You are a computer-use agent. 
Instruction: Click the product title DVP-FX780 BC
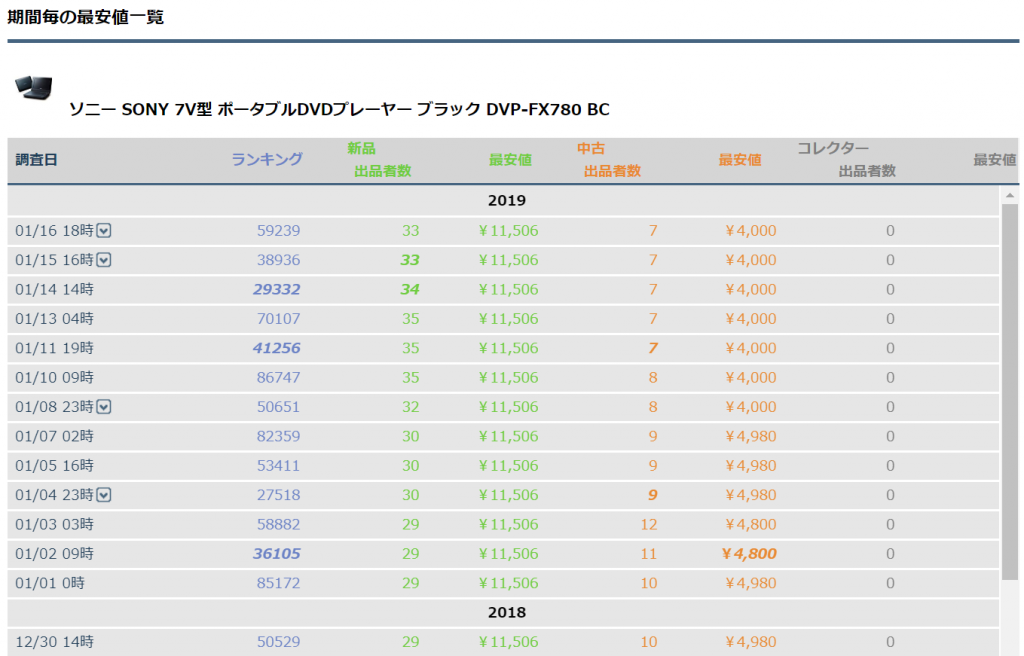(339, 109)
